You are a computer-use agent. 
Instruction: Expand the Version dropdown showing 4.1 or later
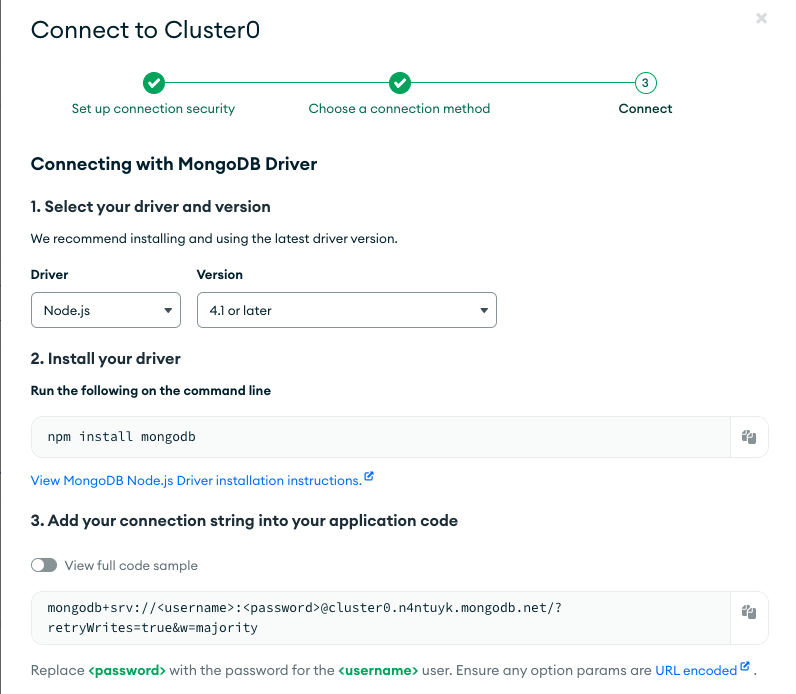346,310
